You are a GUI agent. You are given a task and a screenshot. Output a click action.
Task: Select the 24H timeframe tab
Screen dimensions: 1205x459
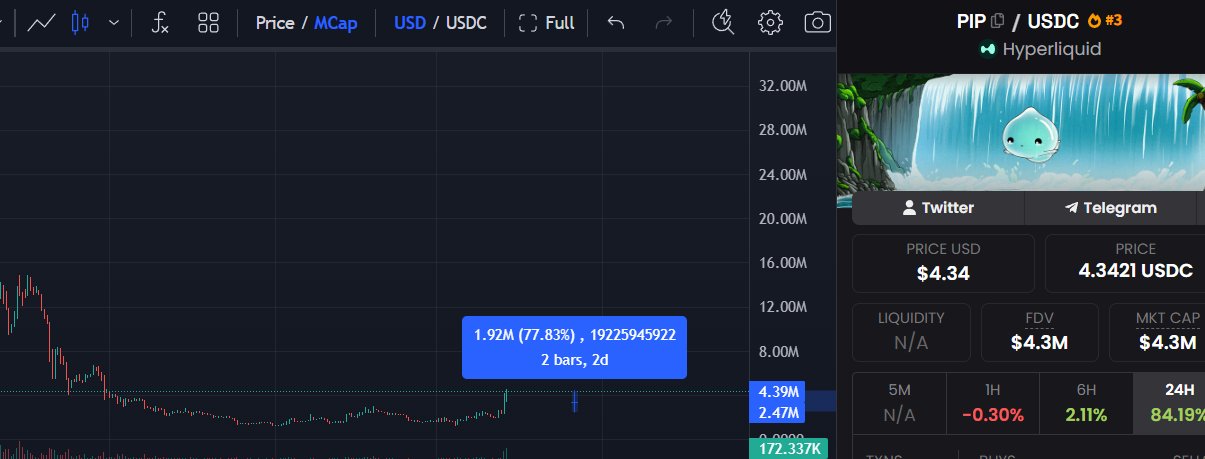click(x=1169, y=404)
